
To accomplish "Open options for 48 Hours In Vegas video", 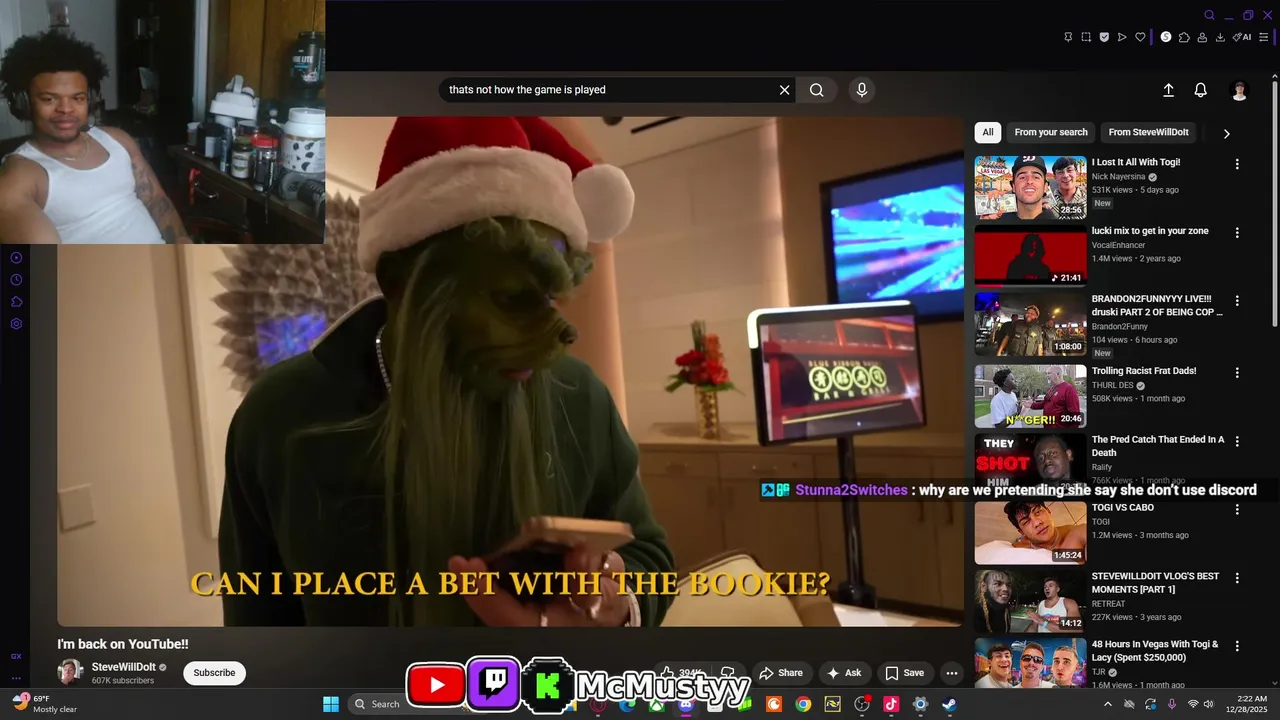I will tap(1237, 647).
